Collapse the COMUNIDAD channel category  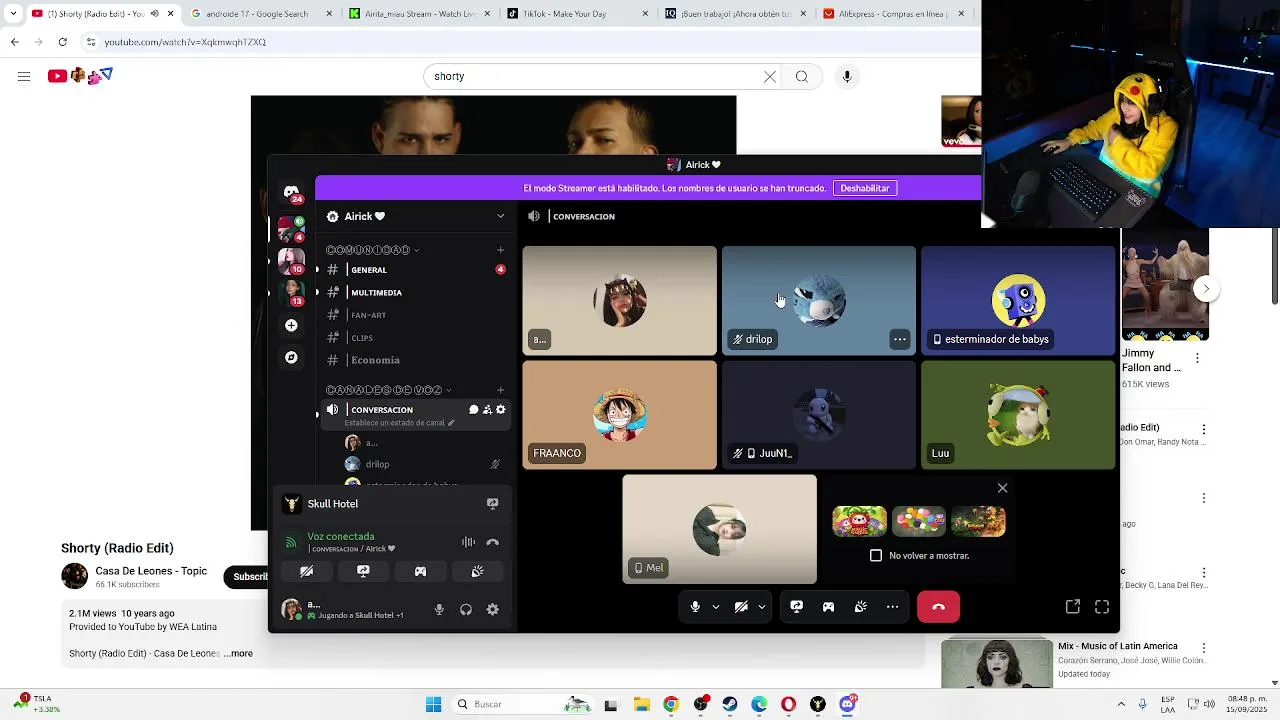click(372, 250)
